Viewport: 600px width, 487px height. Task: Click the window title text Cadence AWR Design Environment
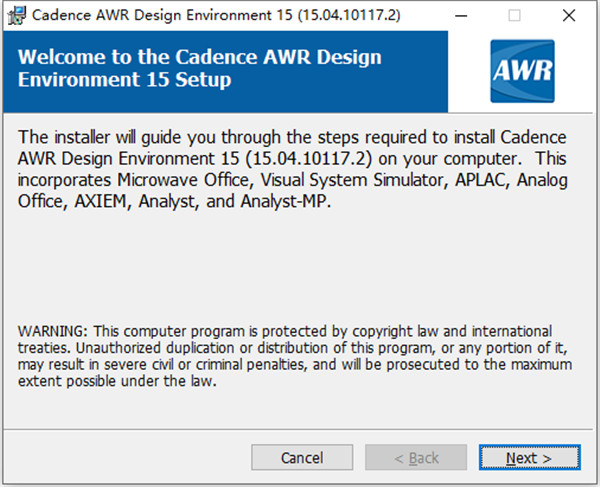pyautogui.click(x=152, y=15)
